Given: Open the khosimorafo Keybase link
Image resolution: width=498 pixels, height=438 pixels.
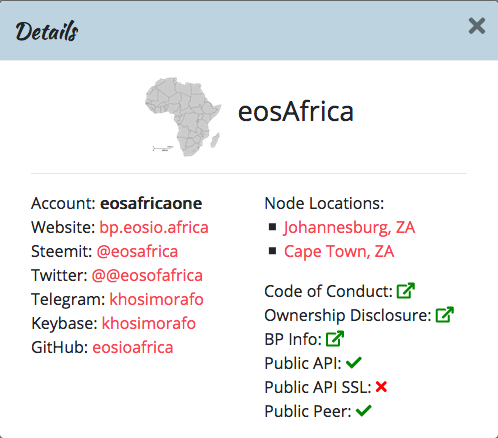Looking at the screenshot, I should point(149,323).
